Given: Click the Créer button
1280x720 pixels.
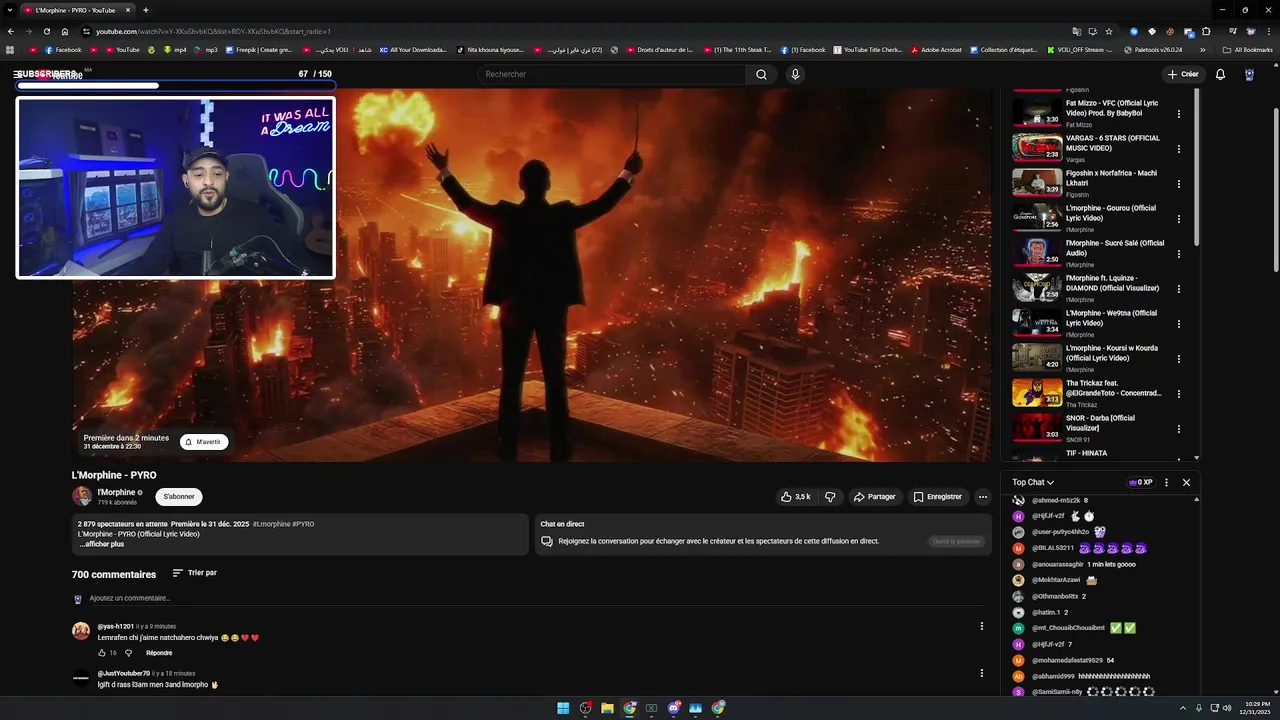Looking at the screenshot, I should click(x=1183, y=74).
